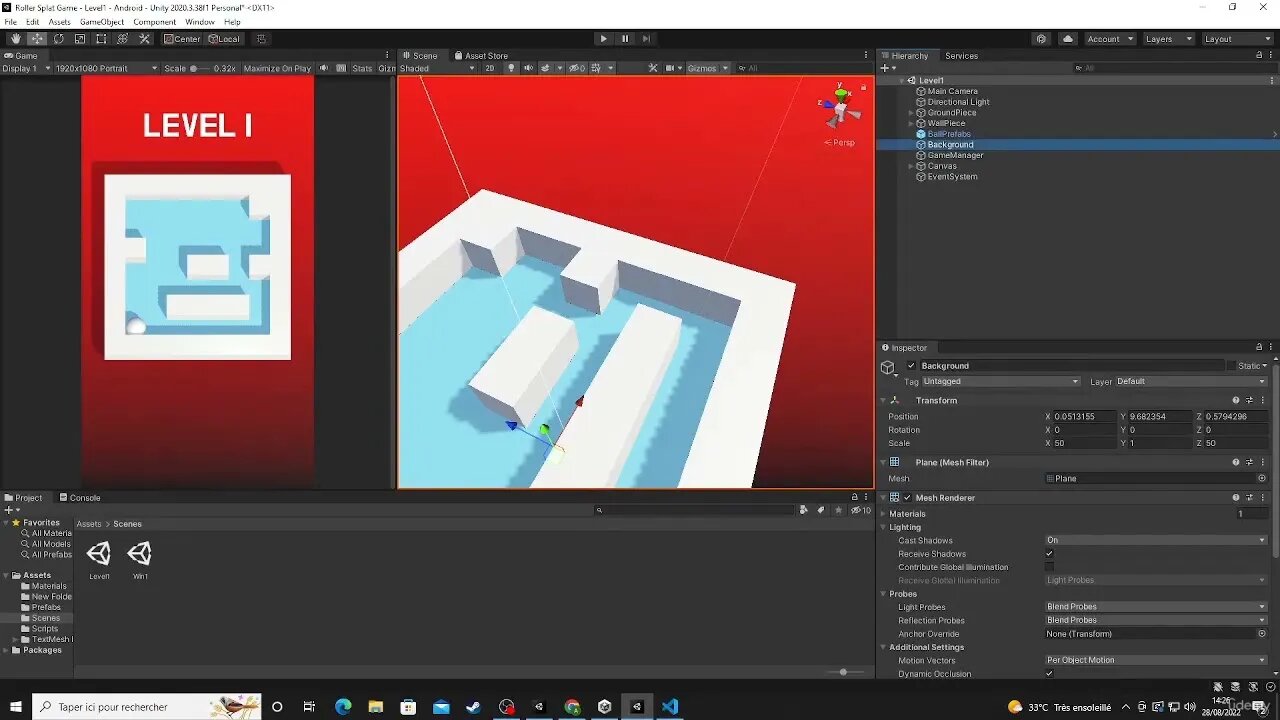1280x720 pixels.
Task: Toggle the Static checkbox
Action: [1233, 366]
